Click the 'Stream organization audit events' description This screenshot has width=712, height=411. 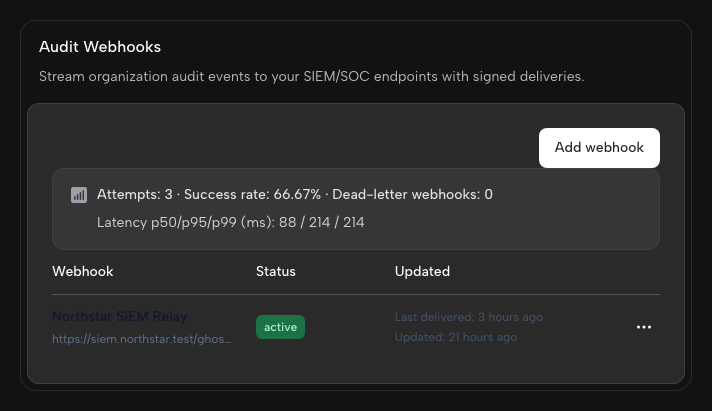pos(312,76)
